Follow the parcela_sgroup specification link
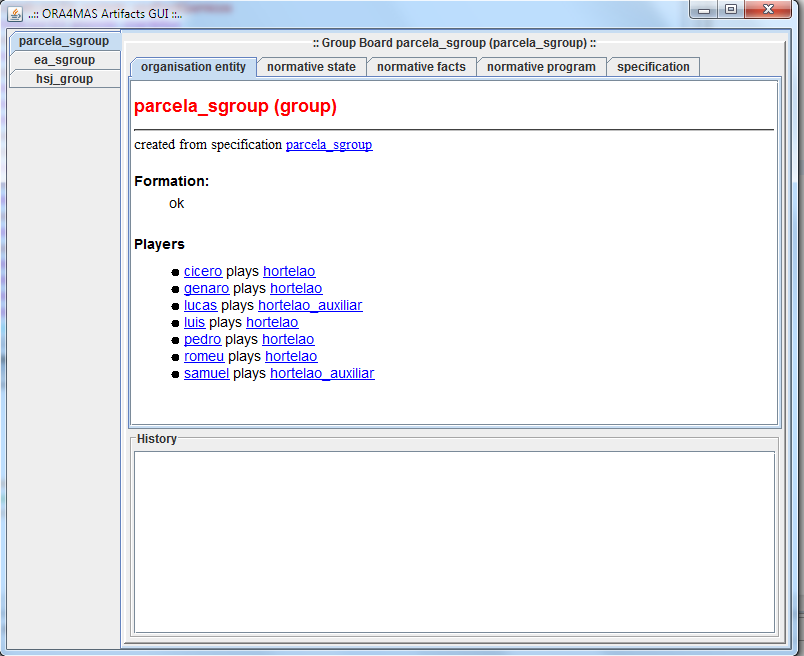 [328, 145]
